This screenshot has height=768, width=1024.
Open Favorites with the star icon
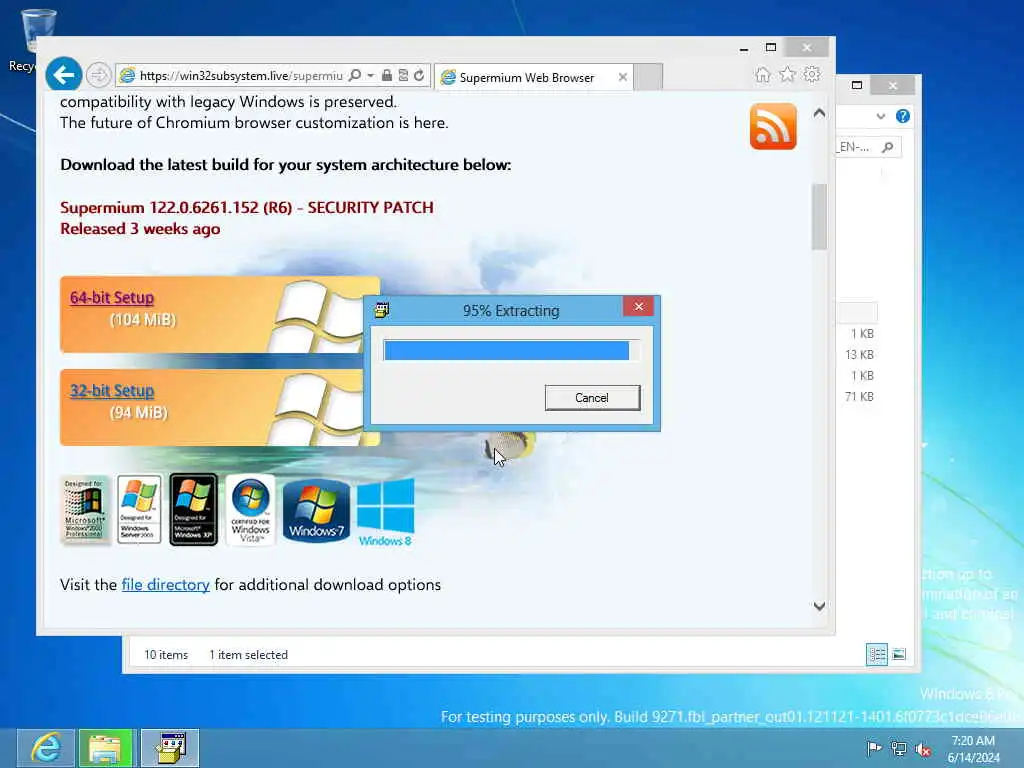click(x=788, y=74)
